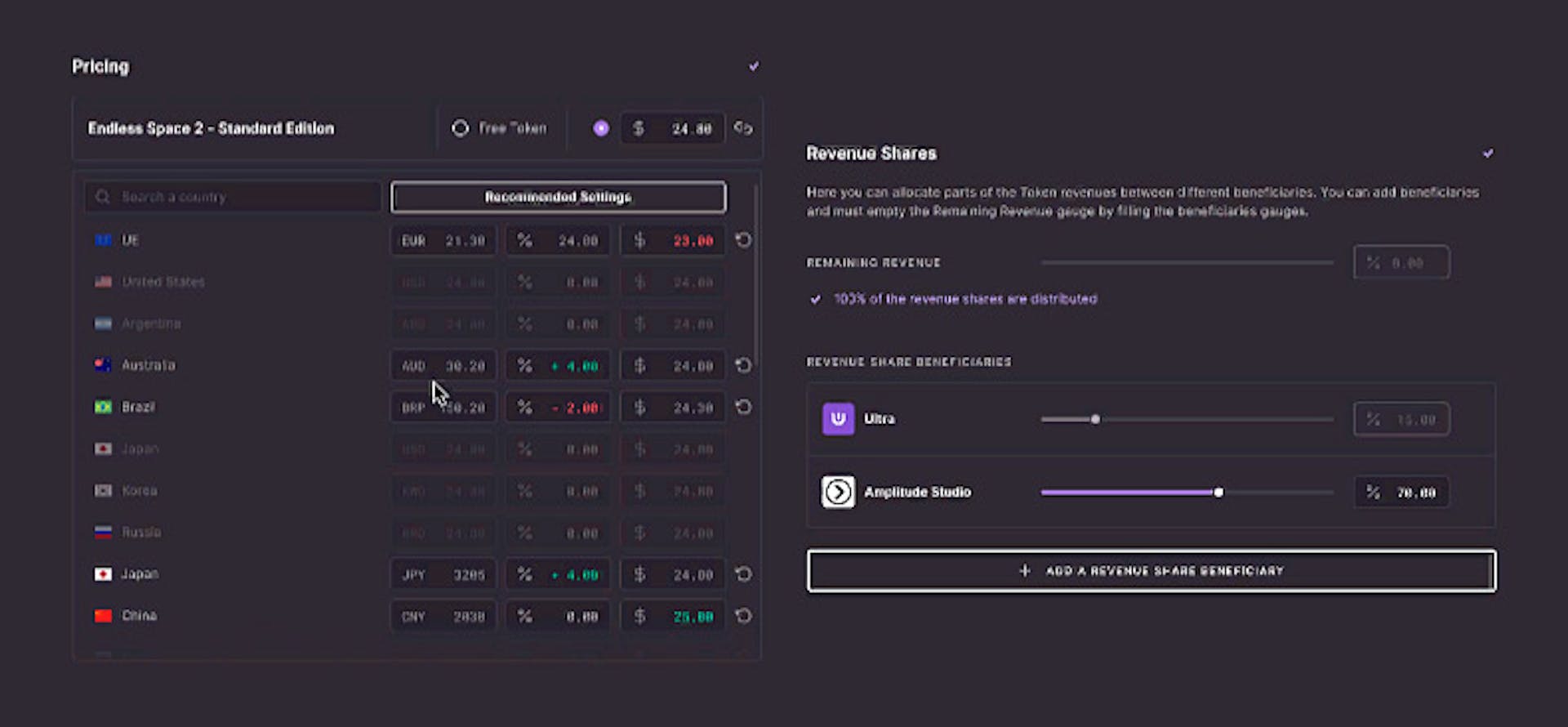Reset the China row pricing

pos(743,616)
